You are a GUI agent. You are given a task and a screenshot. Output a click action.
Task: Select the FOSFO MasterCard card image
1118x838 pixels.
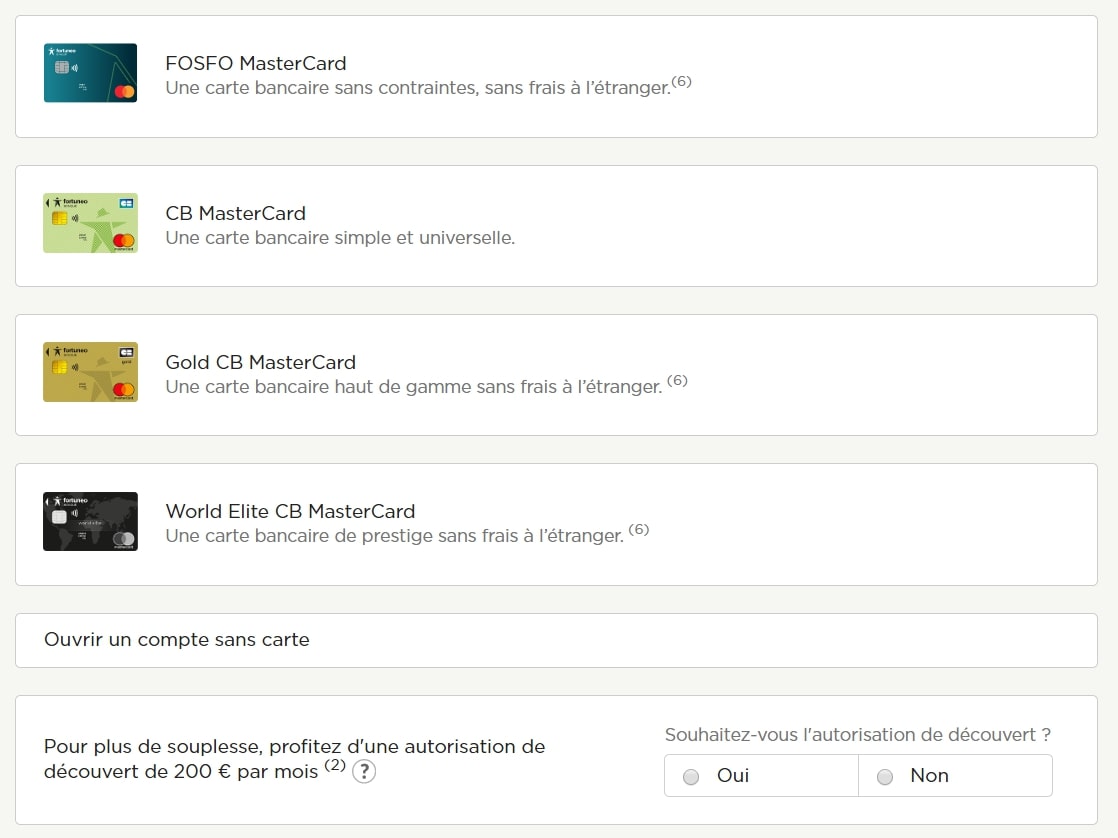91,73
